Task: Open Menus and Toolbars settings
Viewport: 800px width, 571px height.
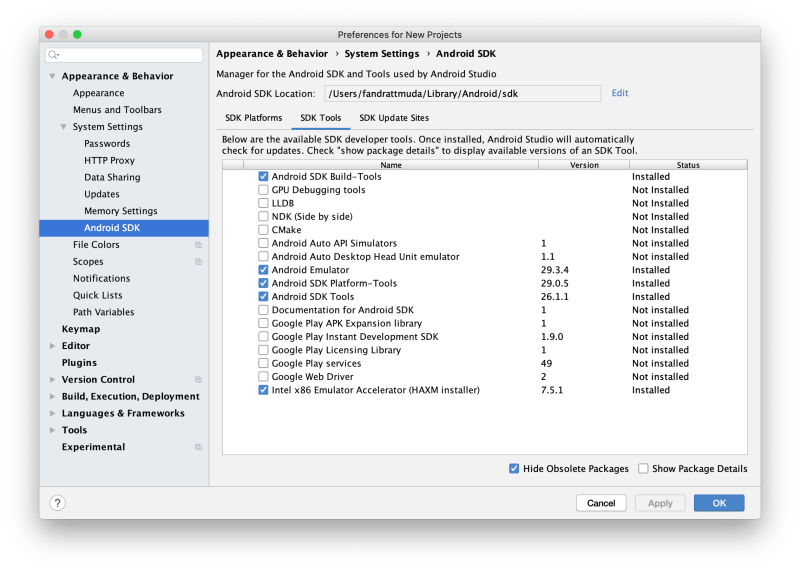Action: (117, 110)
